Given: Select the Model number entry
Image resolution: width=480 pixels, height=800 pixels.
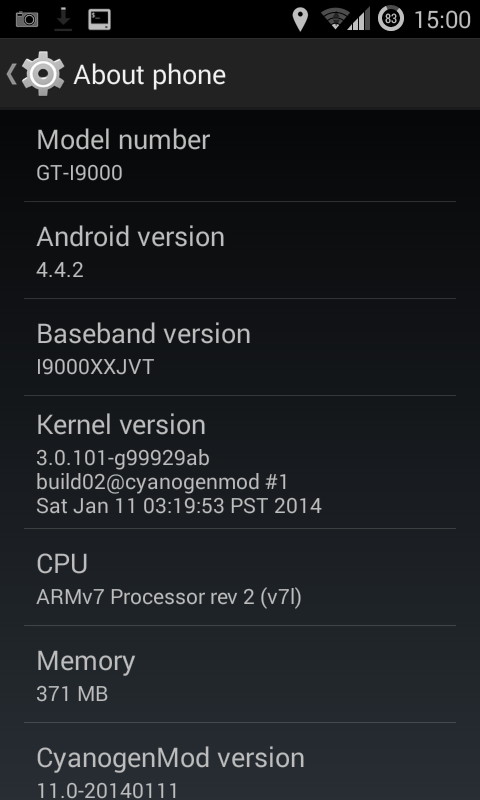Looking at the screenshot, I should (x=240, y=155).
